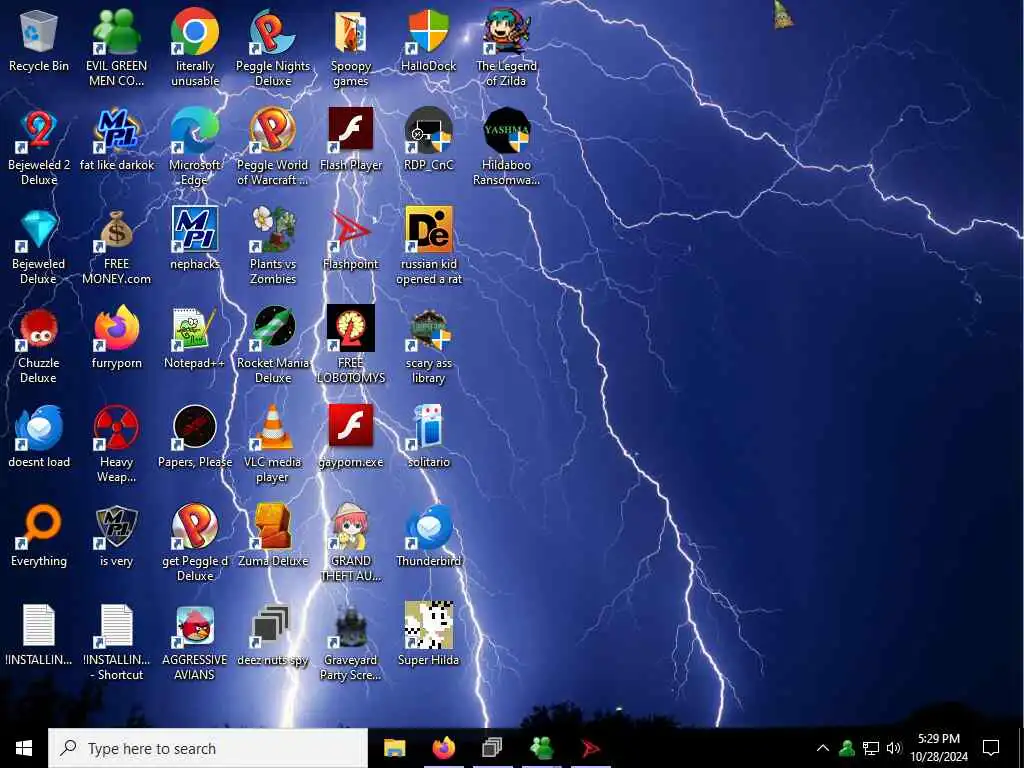This screenshot has height=768, width=1024.
Task: Click the Chuzzle Deluxe icon
Action: (x=39, y=328)
